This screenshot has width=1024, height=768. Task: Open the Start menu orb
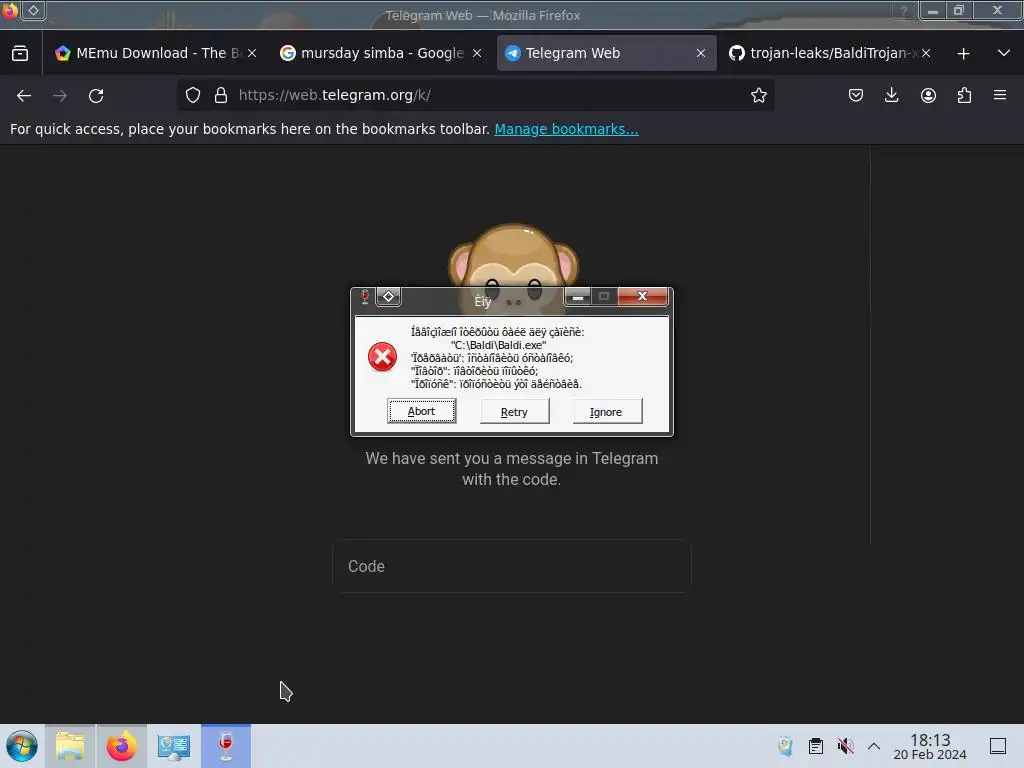pos(22,746)
